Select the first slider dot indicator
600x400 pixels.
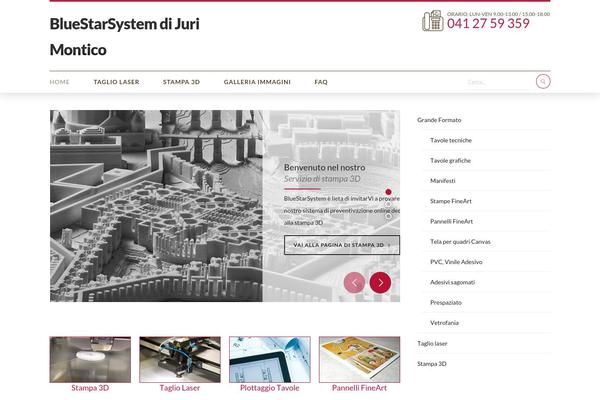coord(388,192)
